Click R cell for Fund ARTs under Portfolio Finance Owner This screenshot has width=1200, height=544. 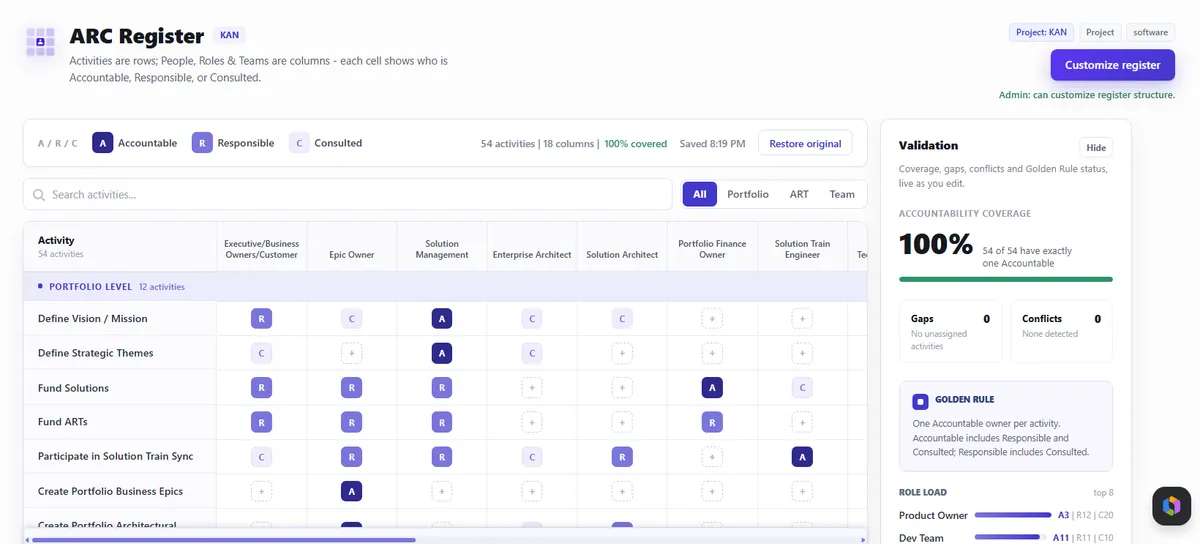pyautogui.click(x=712, y=422)
